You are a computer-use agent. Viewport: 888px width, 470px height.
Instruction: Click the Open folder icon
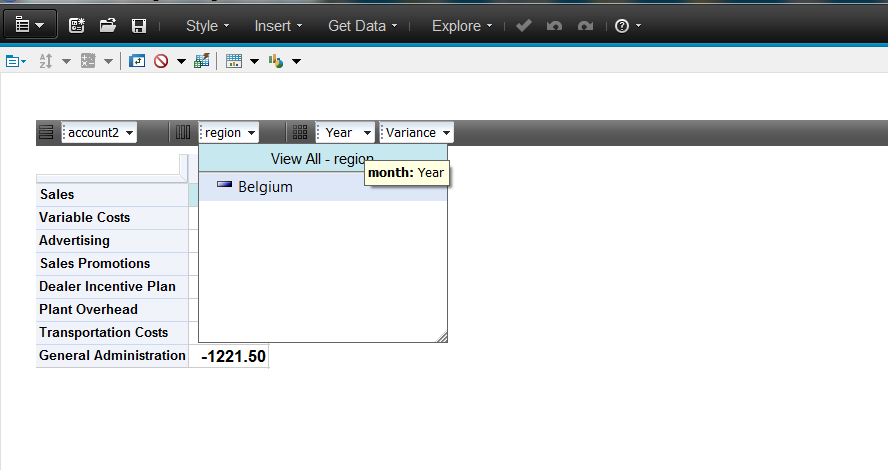tap(108, 25)
